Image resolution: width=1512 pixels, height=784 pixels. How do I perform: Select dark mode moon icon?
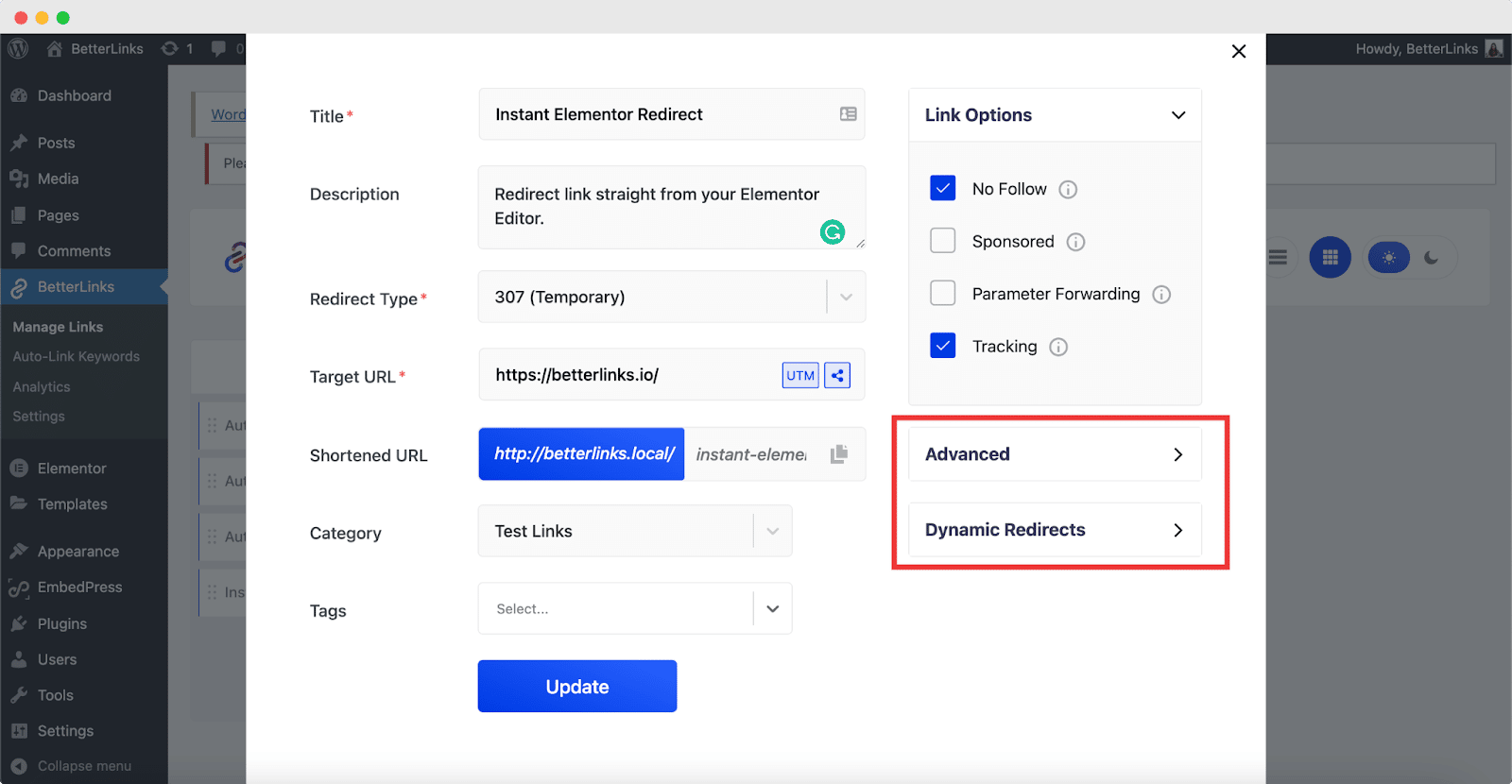1432,257
